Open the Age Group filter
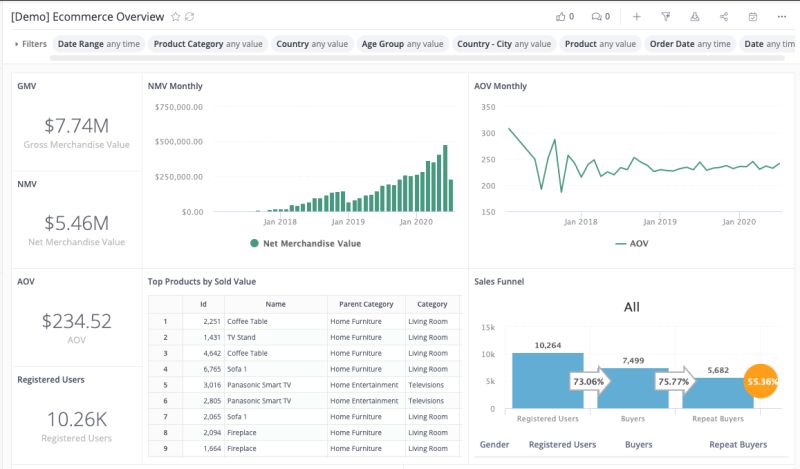800x469 pixels. tap(403, 44)
